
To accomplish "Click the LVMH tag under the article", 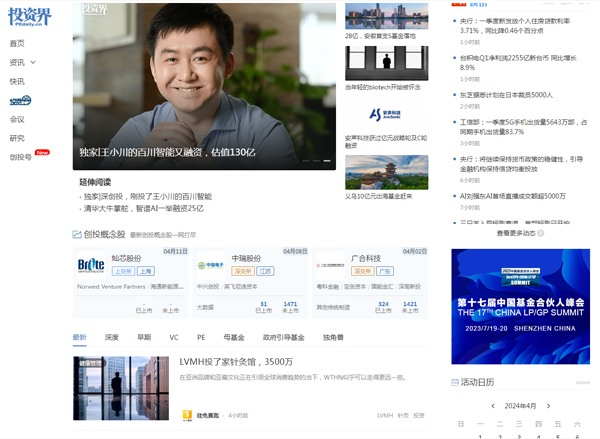I will point(385,415).
